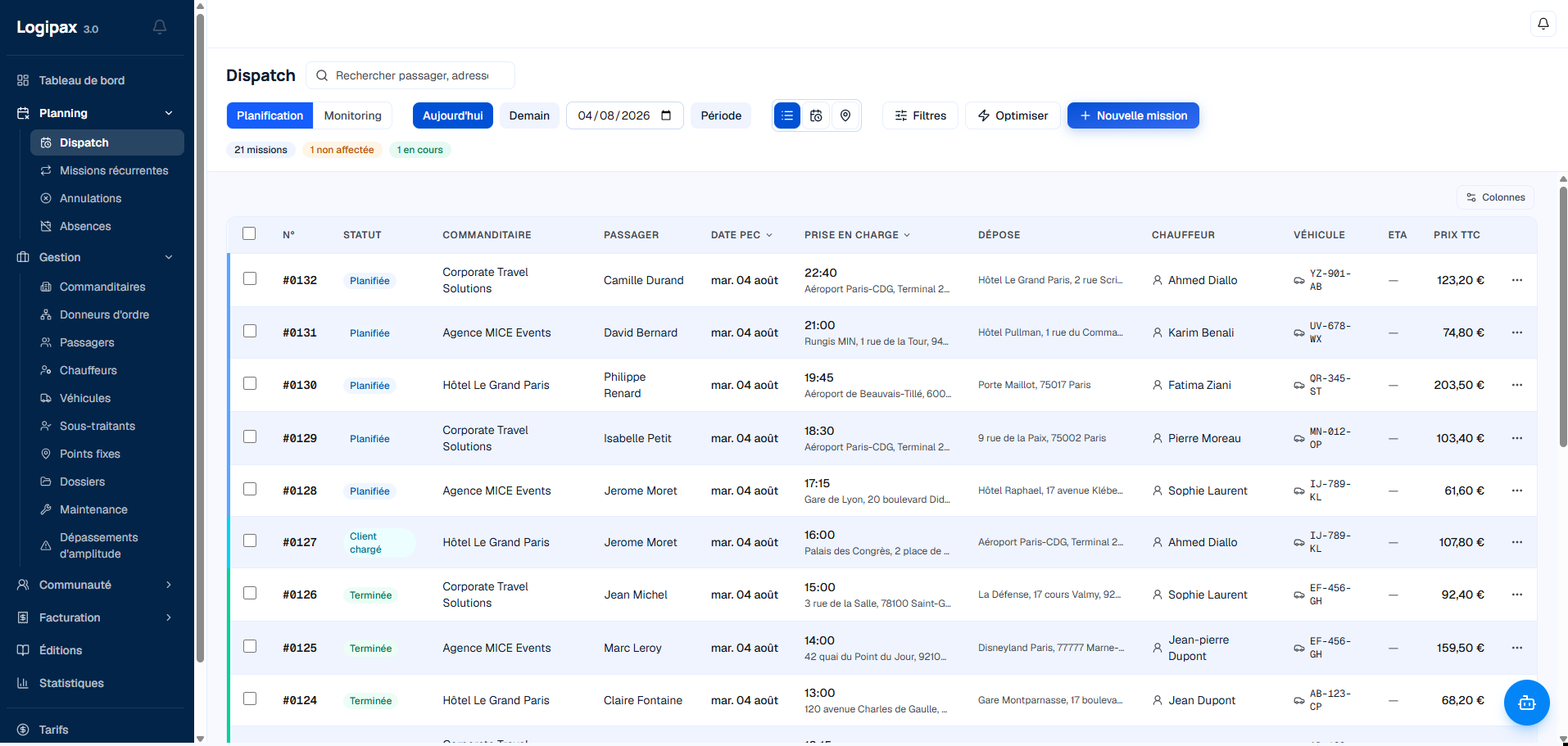
Task: Sort by DATE PEC column
Action: click(741, 235)
